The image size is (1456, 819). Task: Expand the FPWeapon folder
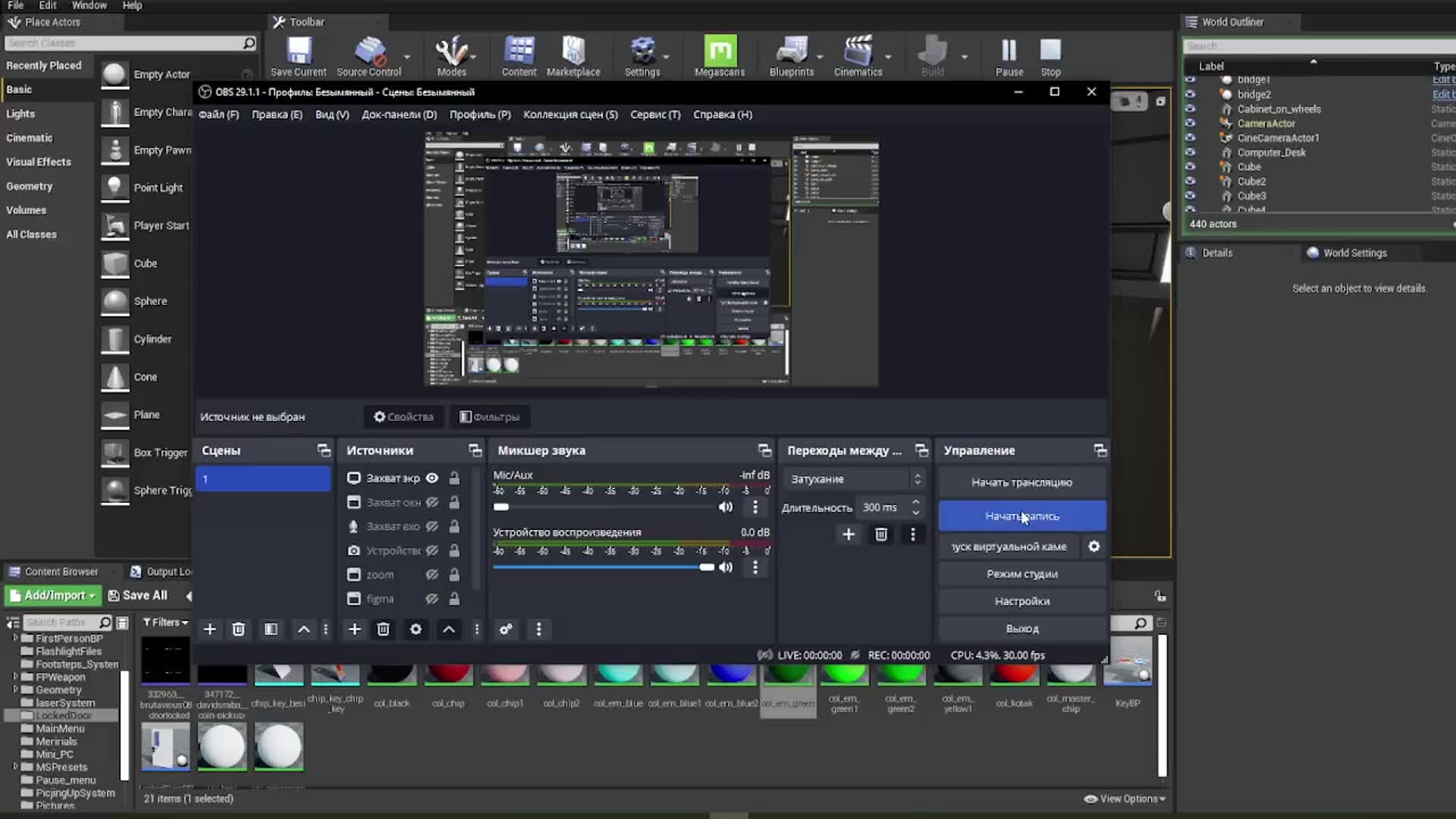[15, 676]
